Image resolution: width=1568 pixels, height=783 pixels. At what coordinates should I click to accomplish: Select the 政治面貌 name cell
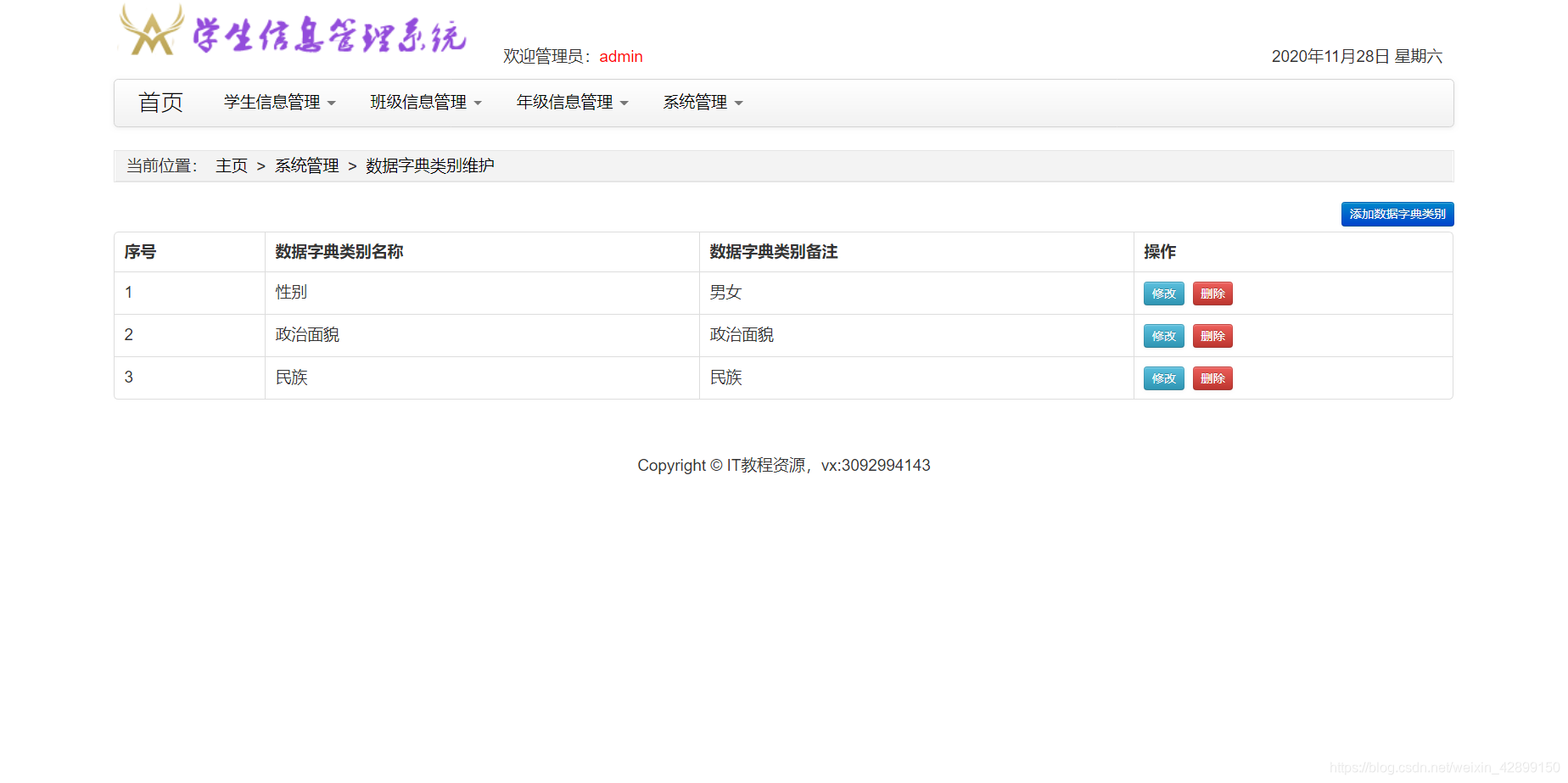482,335
